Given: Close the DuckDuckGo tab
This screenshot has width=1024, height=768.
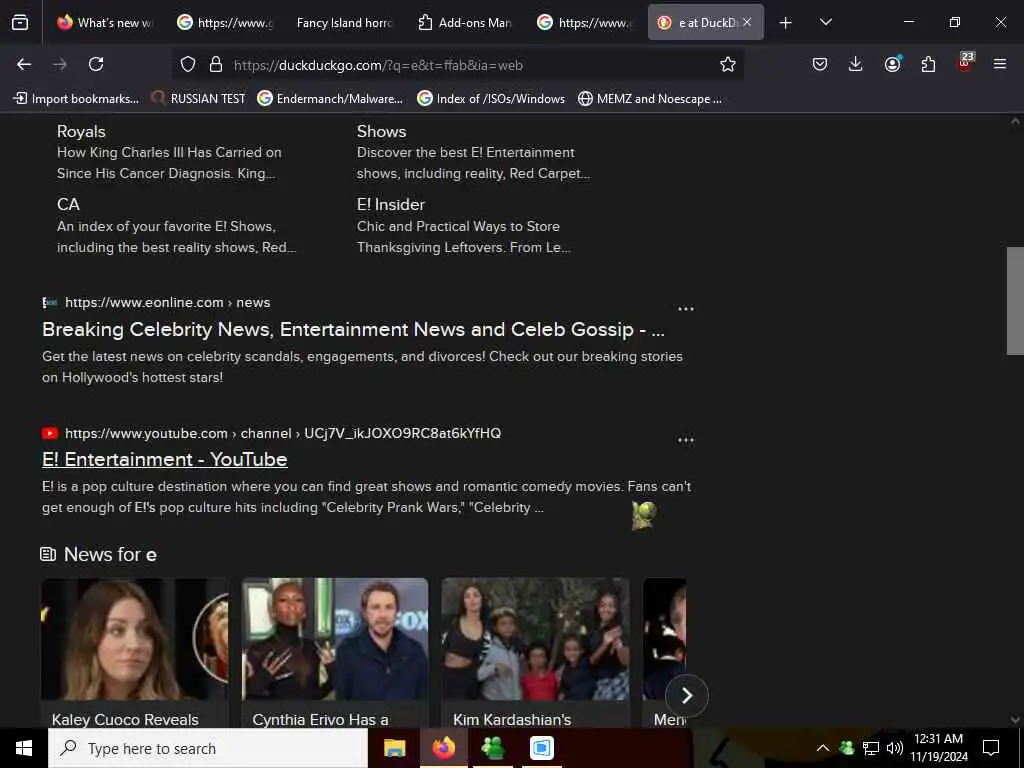Looking at the screenshot, I should (747, 22).
